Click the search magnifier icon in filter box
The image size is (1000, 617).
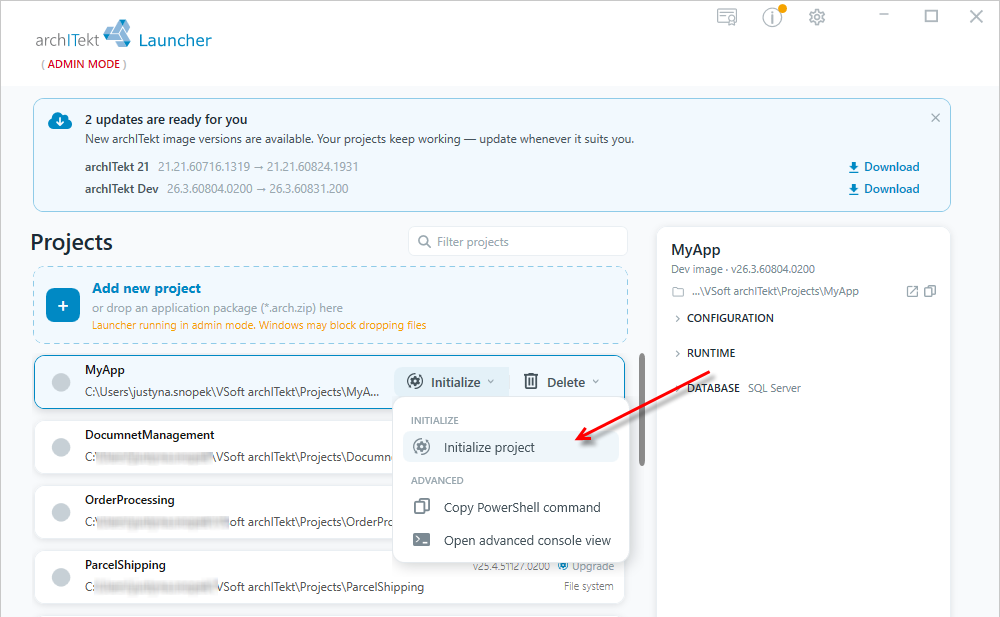point(424,242)
